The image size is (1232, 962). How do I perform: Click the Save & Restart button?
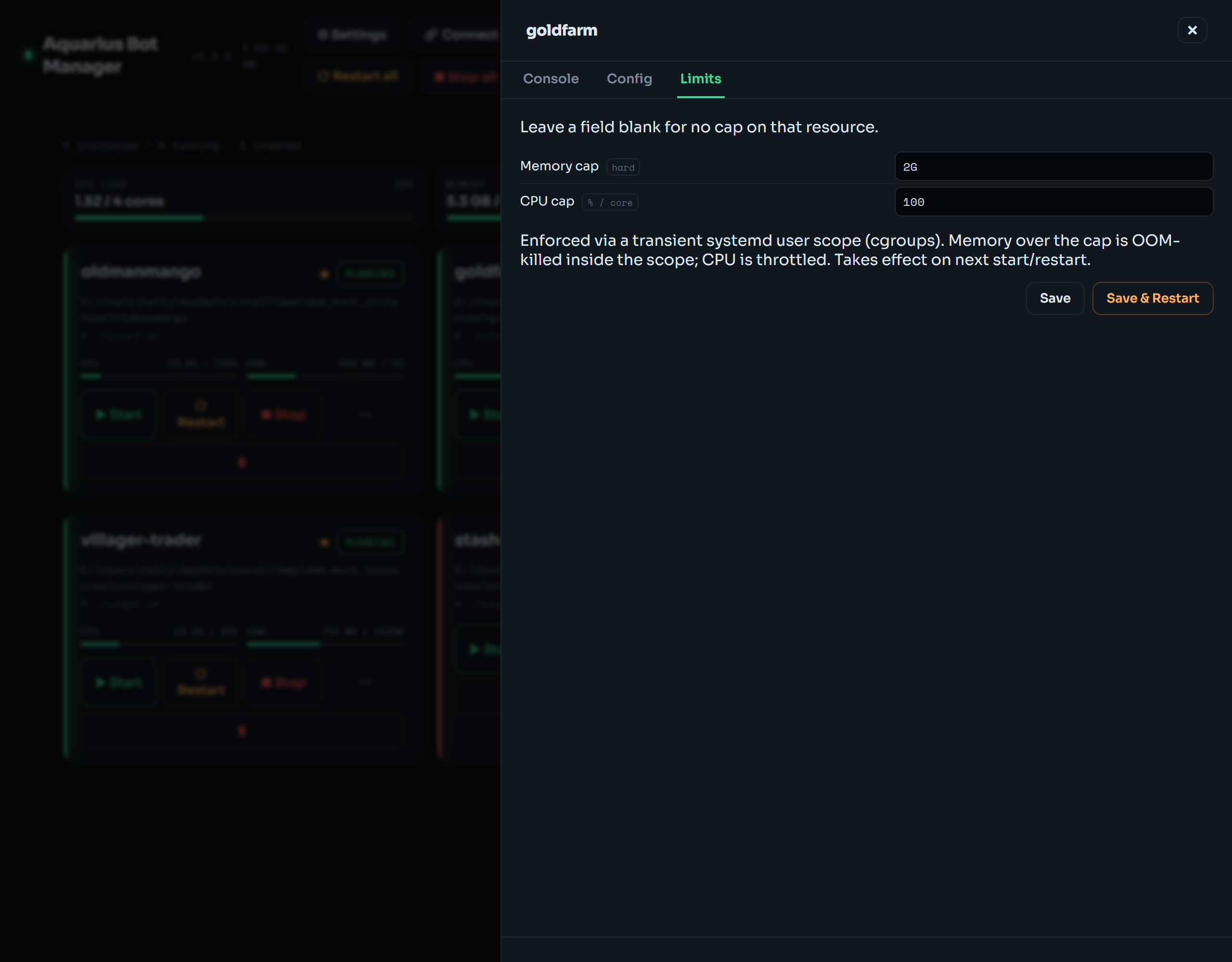click(1152, 298)
